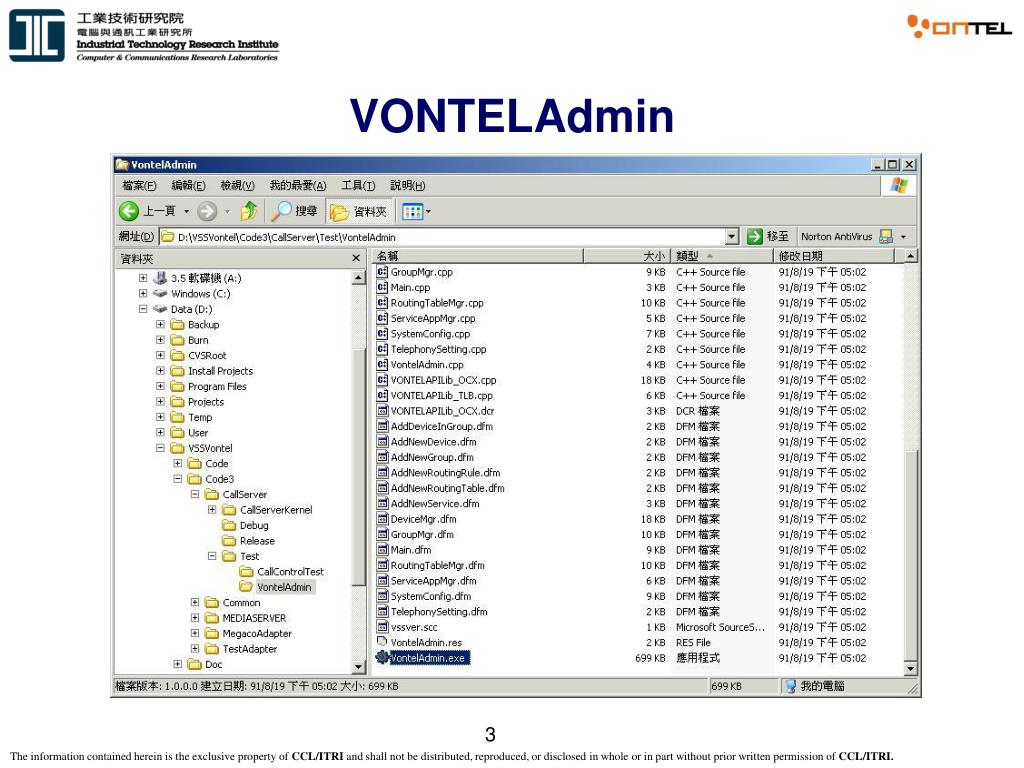Screen dimensions: 1024x768
Task: Close the Folders pane with X
Action: pos(356,259)
